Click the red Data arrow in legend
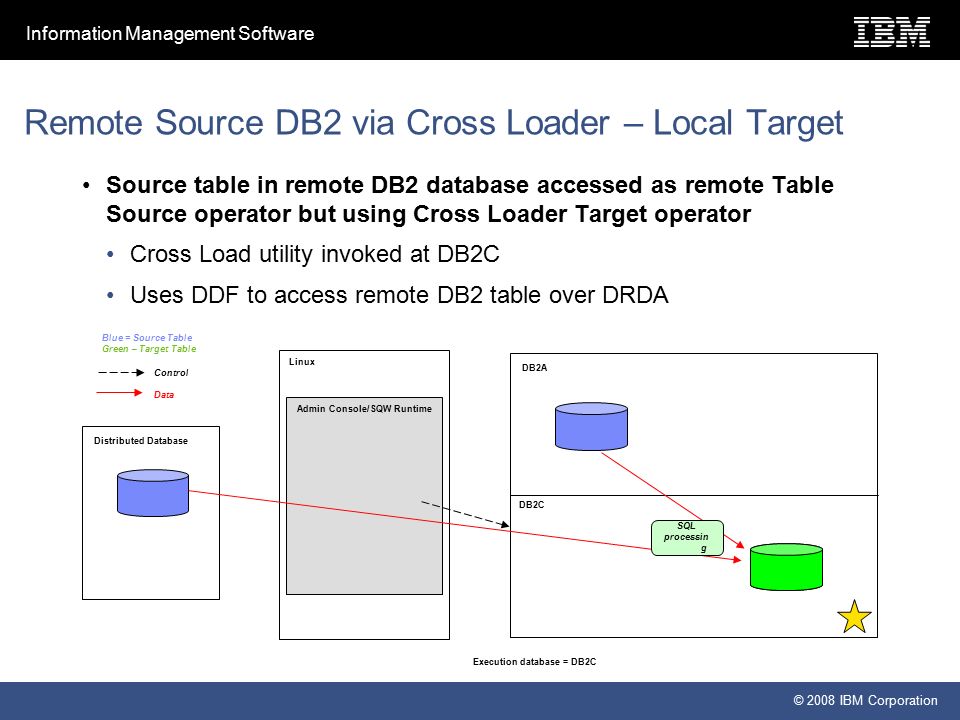The image size is (960, 720). [x=119, y=393]
